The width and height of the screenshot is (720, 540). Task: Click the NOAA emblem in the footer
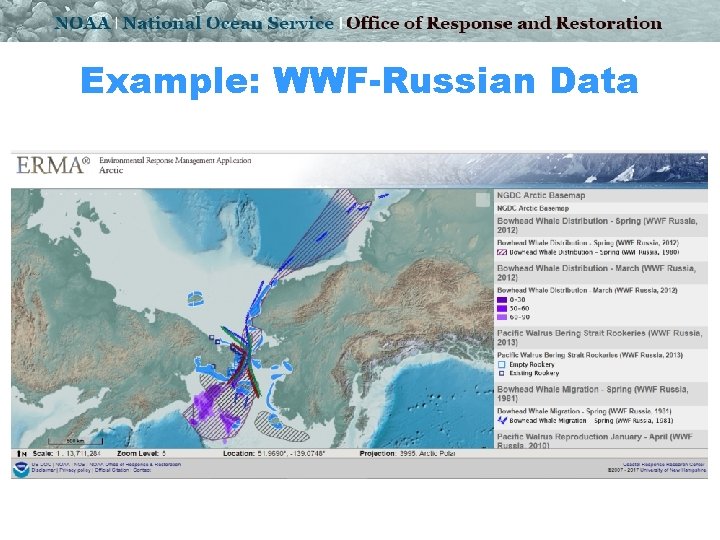[x=21, y=469]
